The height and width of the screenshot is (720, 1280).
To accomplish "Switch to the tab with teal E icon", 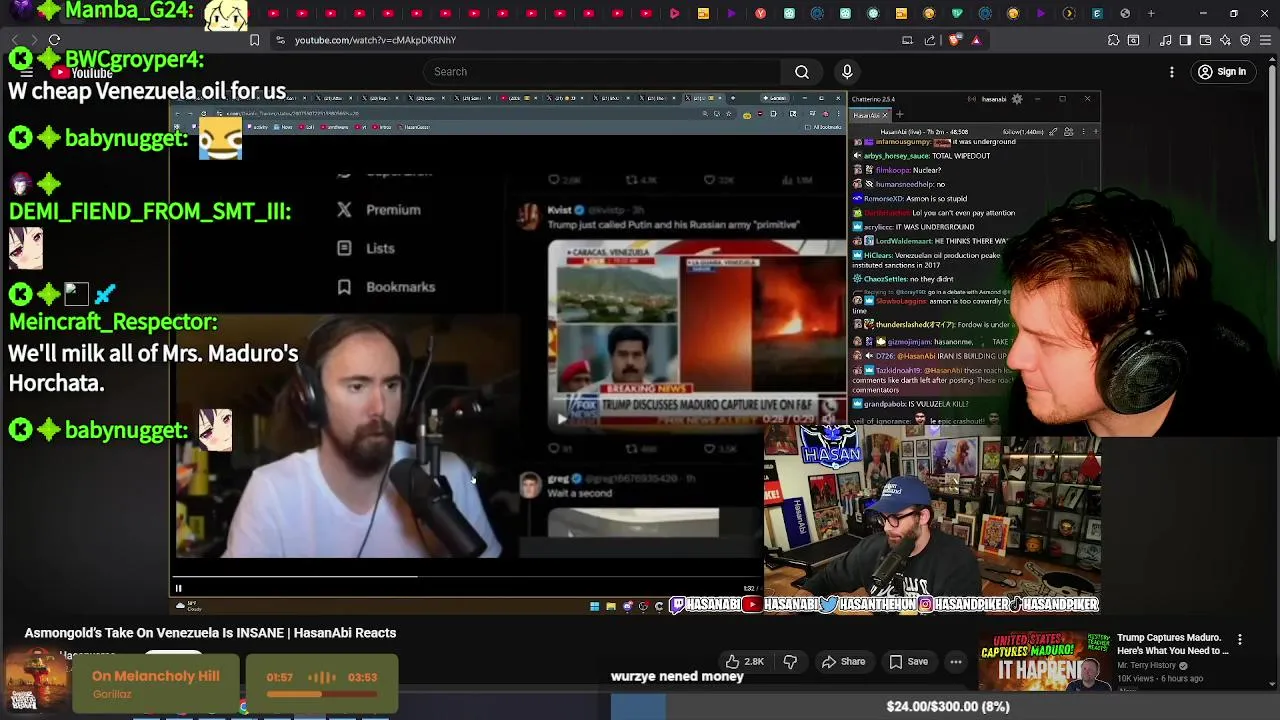I will coord(1097,14).
